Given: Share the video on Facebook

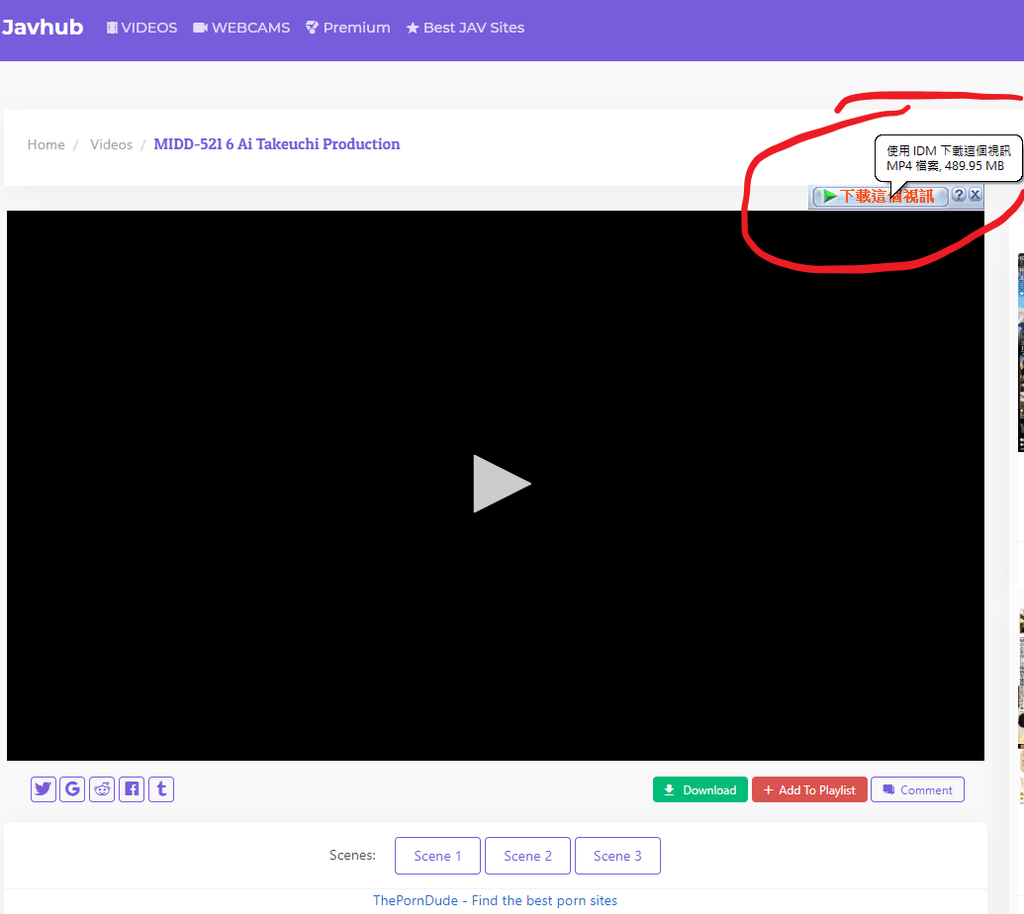Looking at the screenshot, I should click(131, 789).
